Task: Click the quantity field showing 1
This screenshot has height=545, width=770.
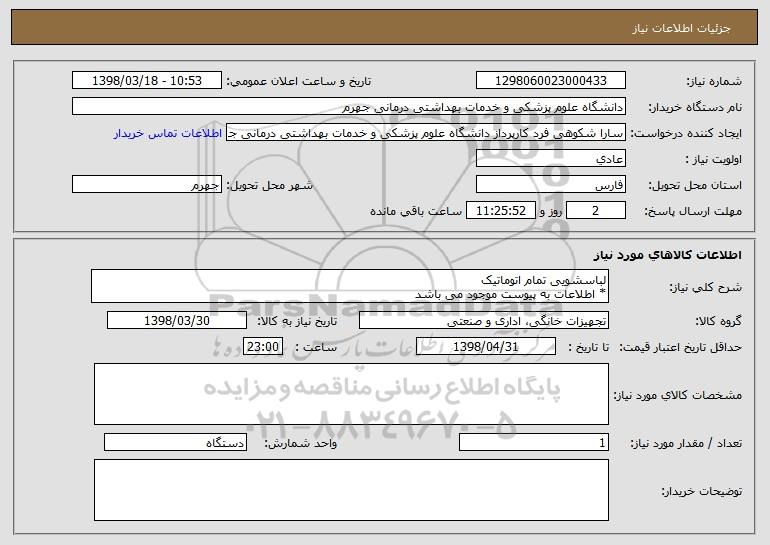Action: [534, 442]
